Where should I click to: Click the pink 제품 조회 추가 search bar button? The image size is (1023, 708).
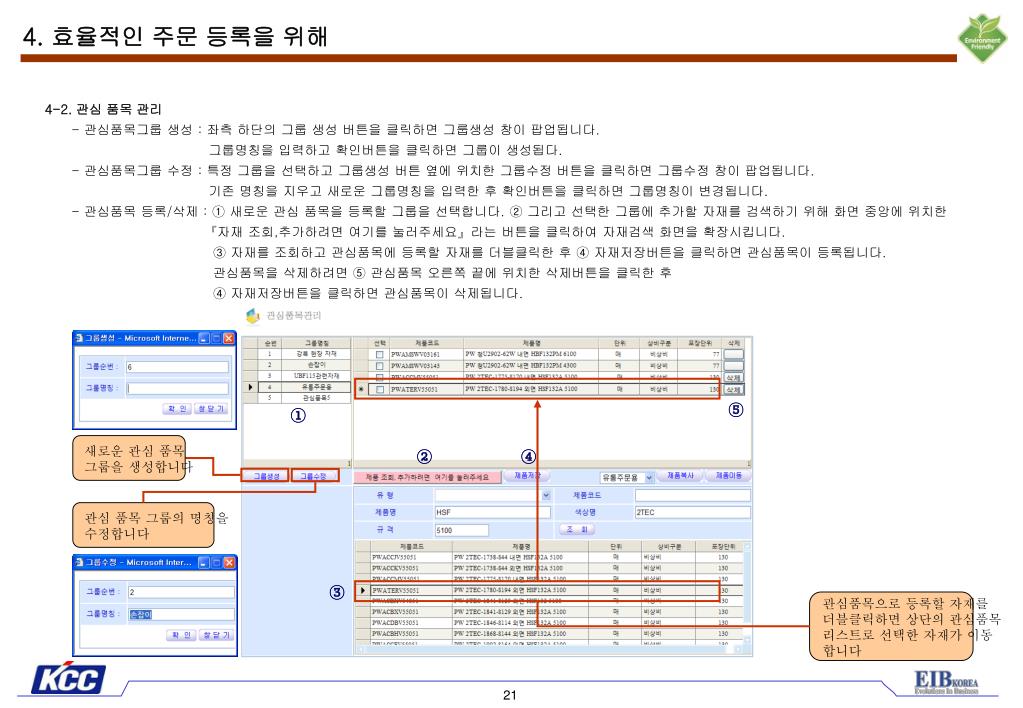[427, 477]
